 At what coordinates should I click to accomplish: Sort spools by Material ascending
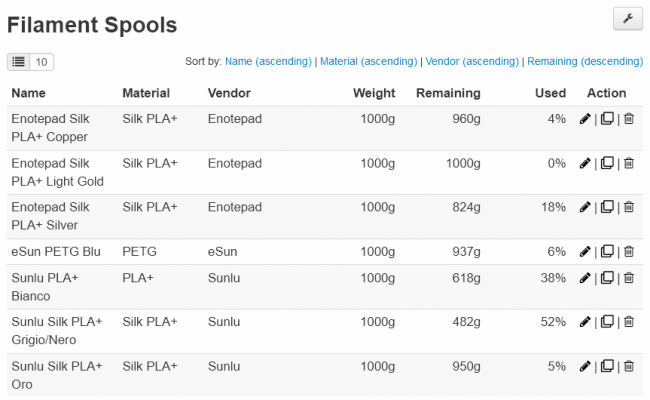tap(366, 62)
